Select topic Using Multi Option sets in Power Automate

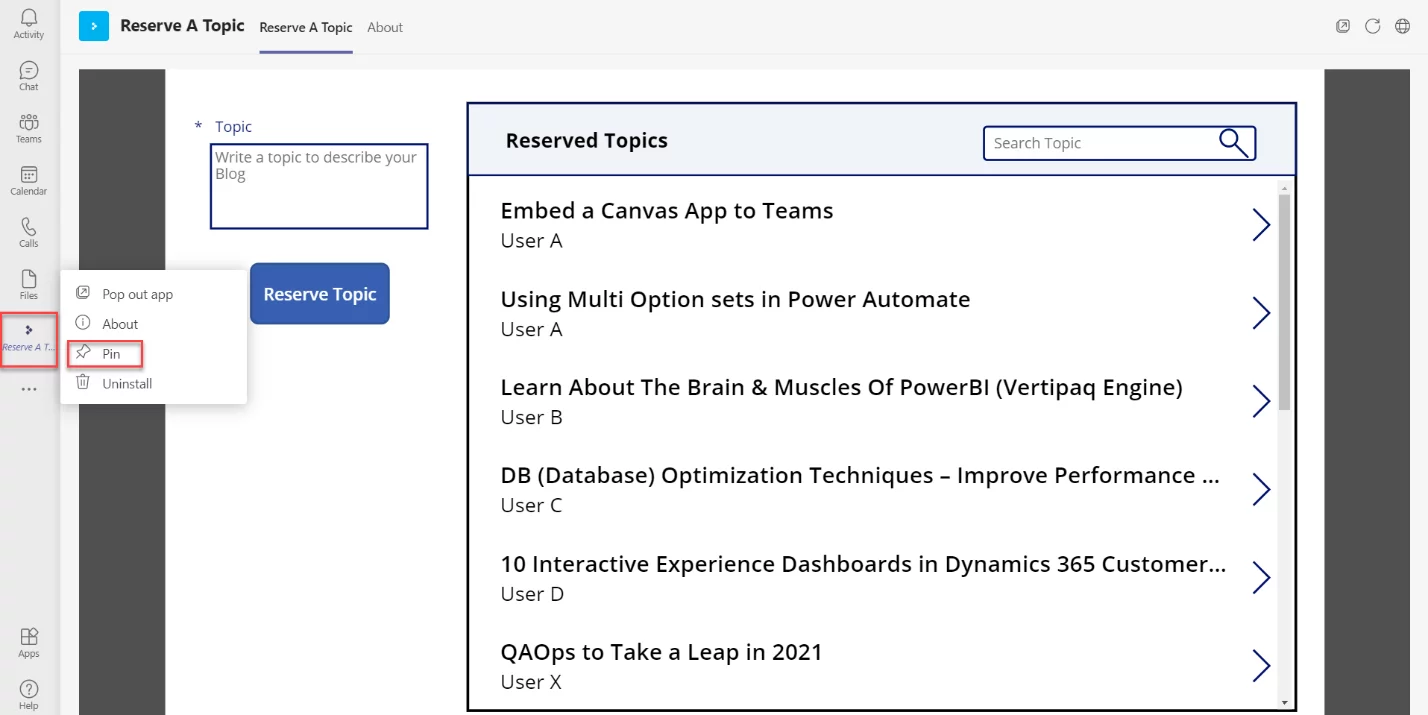[x=735, y=300]
